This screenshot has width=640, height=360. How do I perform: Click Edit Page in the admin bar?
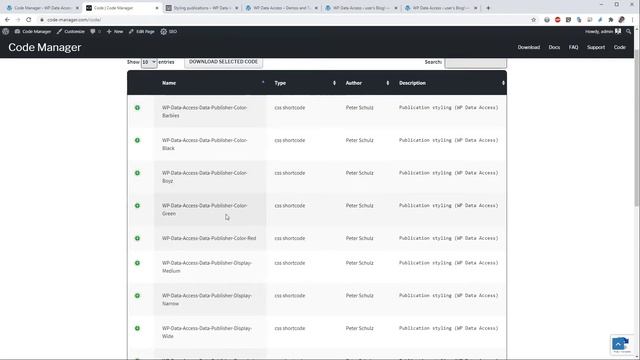(142, 31)
